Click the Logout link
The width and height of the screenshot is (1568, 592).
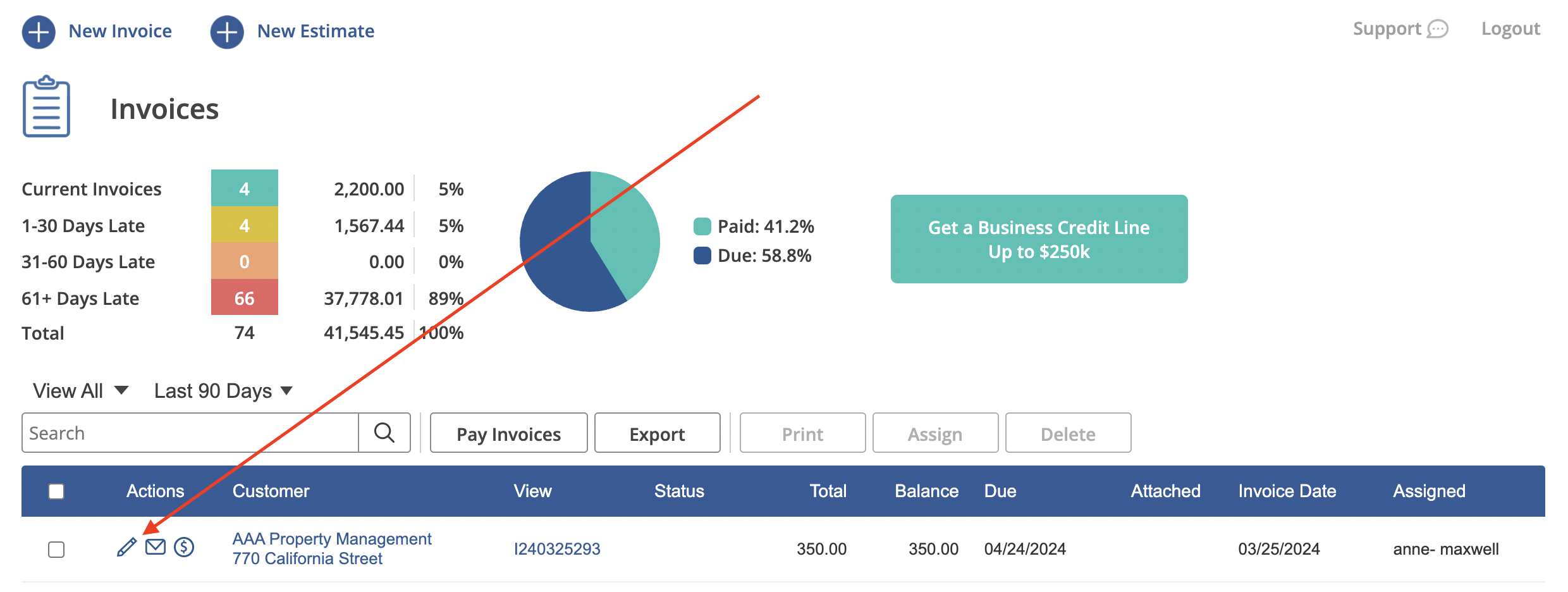tap(1510, 29)
